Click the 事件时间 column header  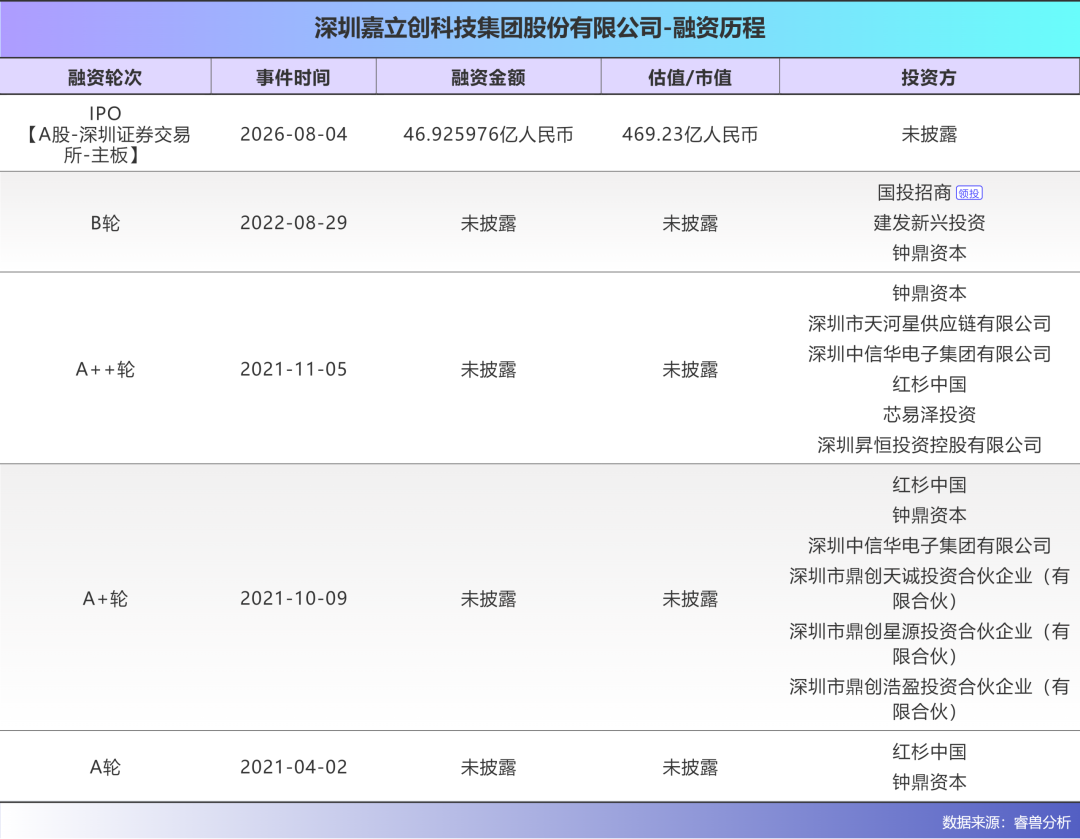coord(293,77)
